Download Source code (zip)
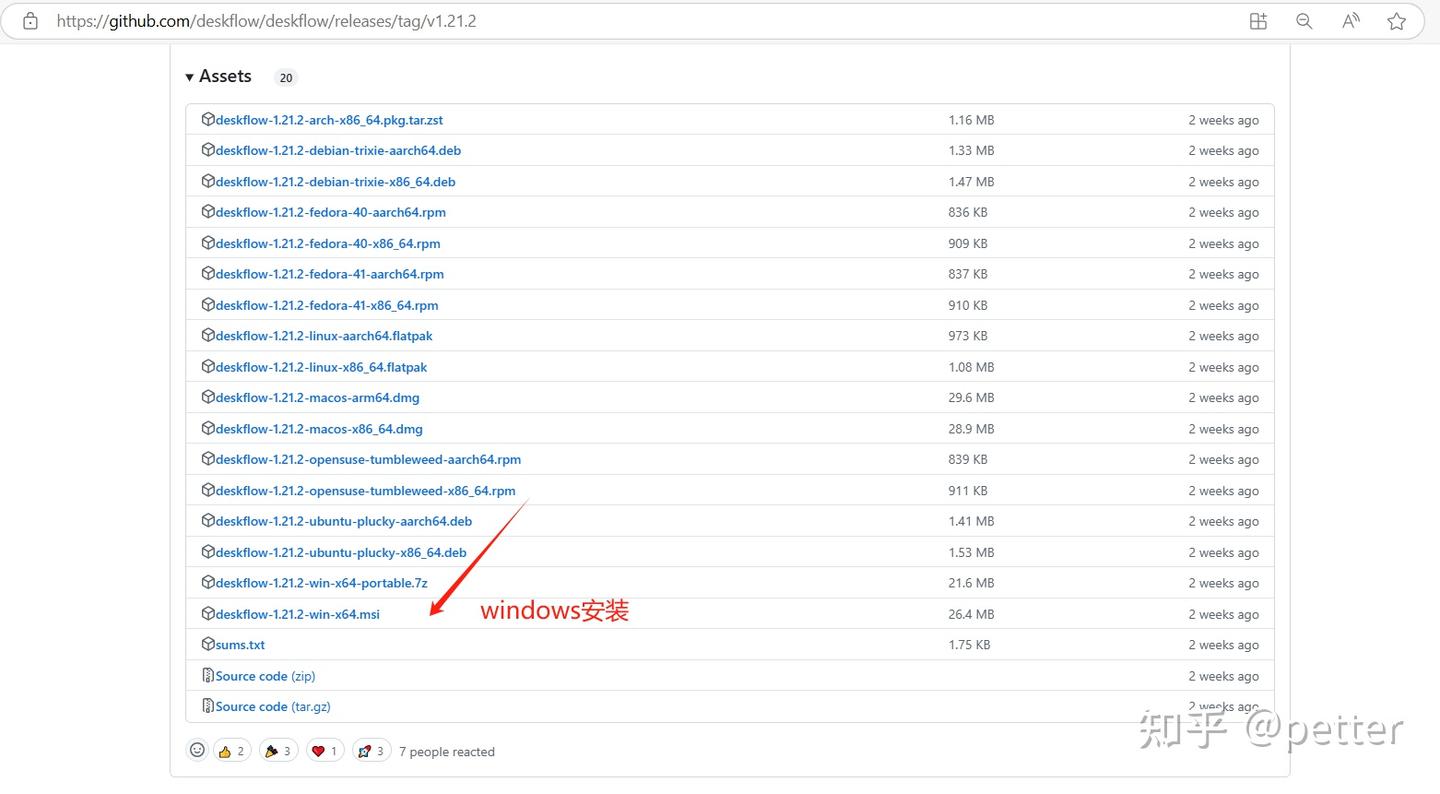Viewport: 1440px width, 794px height. pyautogui.click(x=265, y=676)
